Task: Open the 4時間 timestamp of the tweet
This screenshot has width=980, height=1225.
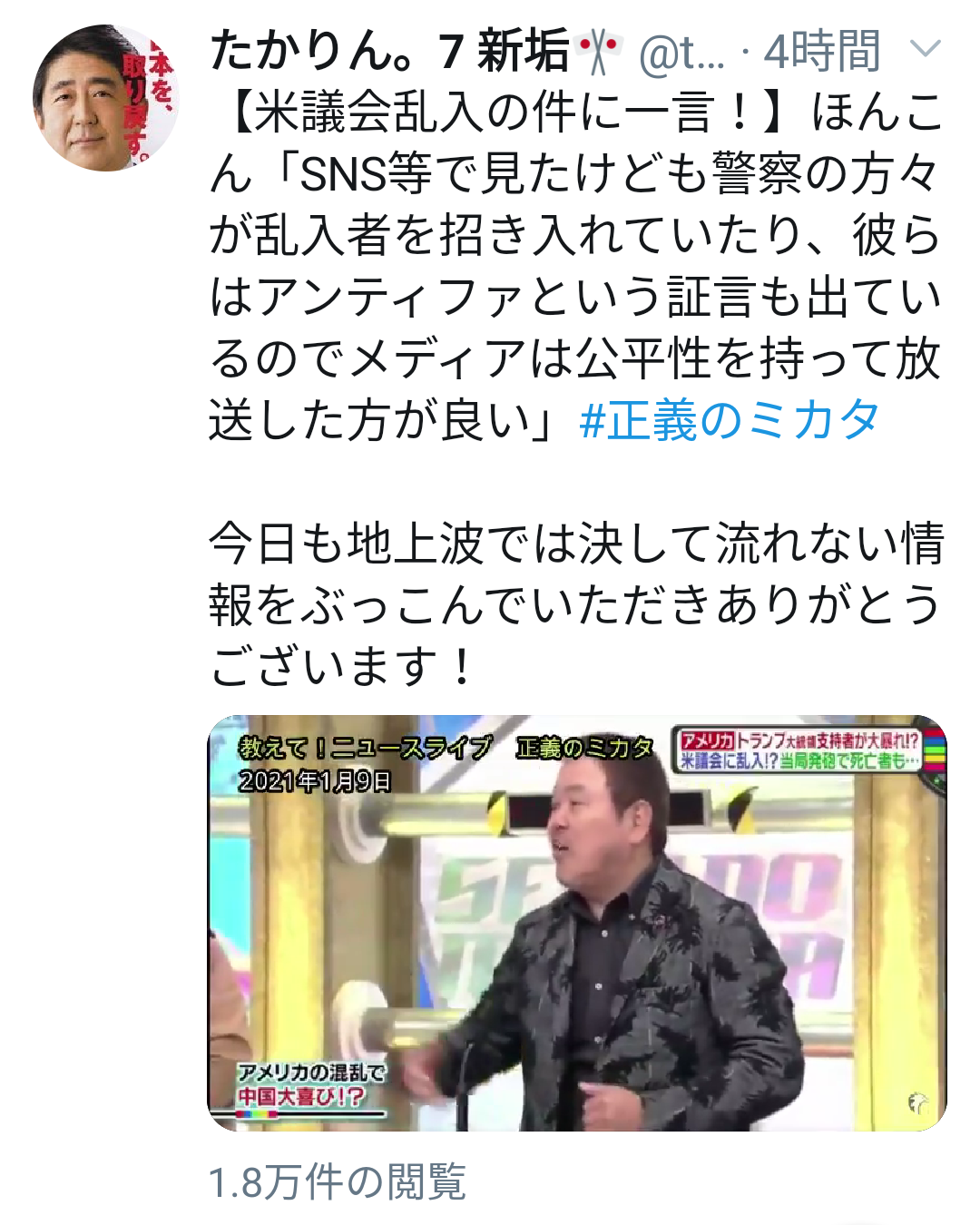Action: pyautogui.click(x=823, y=52)
